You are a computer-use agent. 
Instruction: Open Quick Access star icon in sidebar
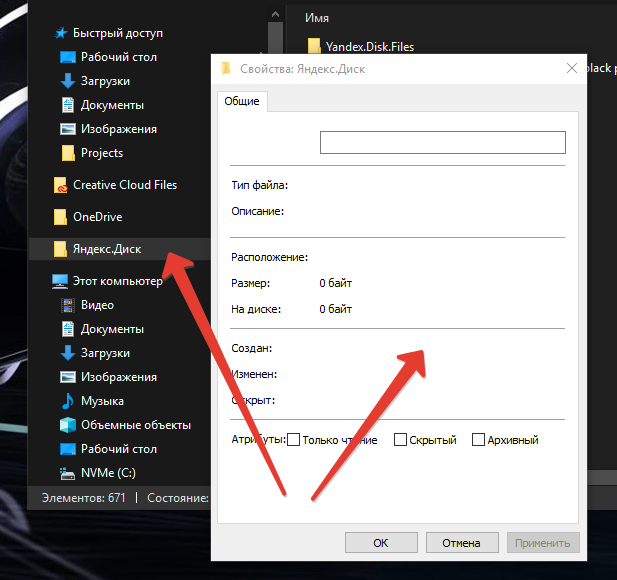coord(60,33)
